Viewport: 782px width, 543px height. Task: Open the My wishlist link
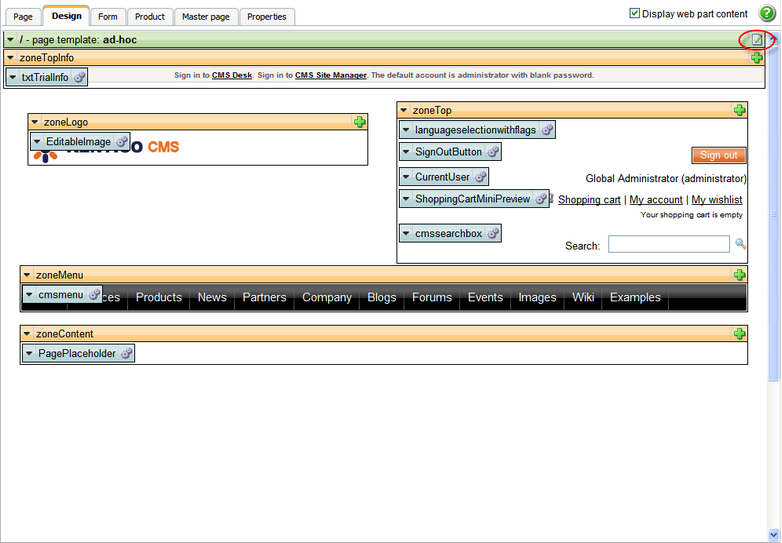coord(717,199)
